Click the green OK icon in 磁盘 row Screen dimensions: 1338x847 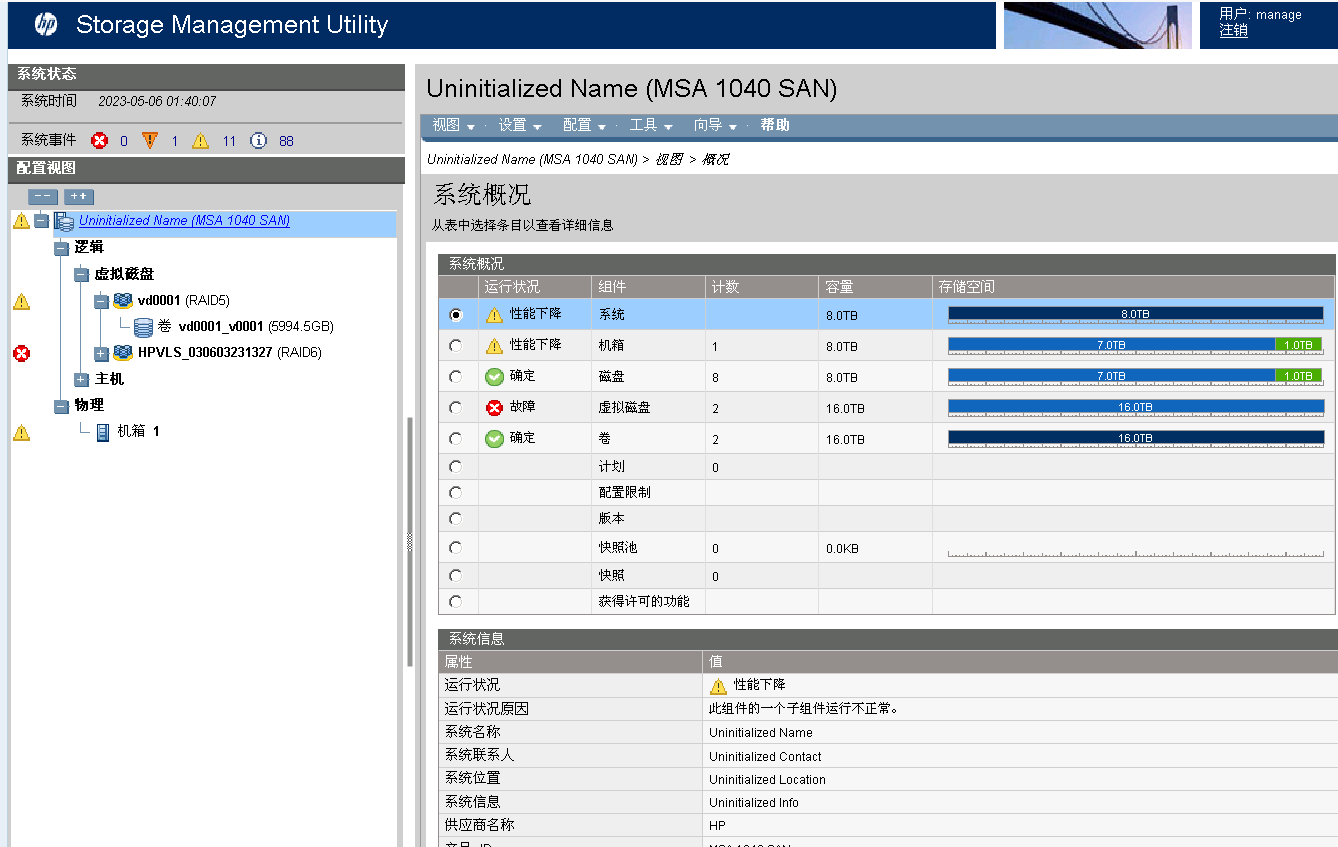pos(494,377)
